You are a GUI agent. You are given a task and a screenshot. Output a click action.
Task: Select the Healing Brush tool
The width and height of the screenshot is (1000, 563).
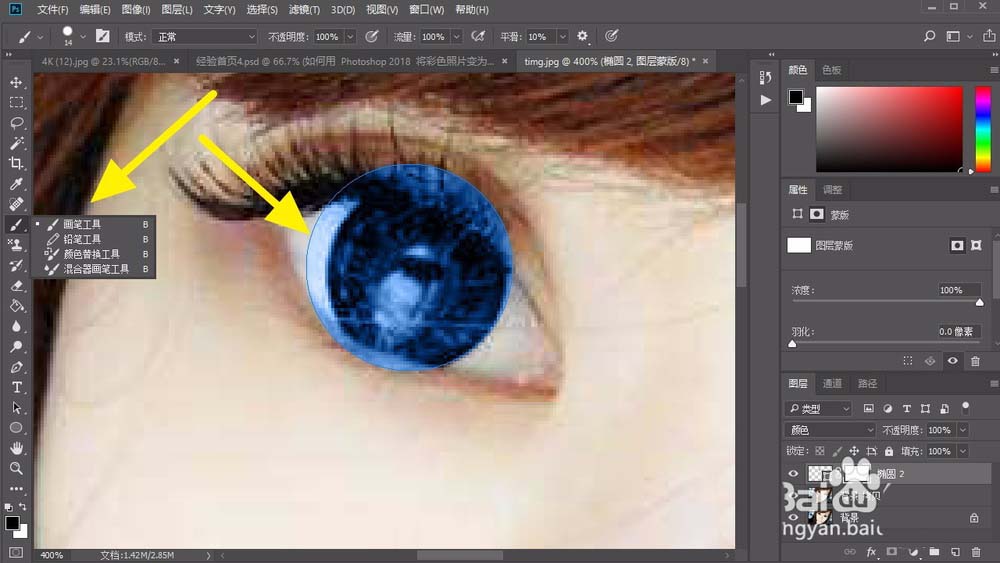click(x=16, y=204)
